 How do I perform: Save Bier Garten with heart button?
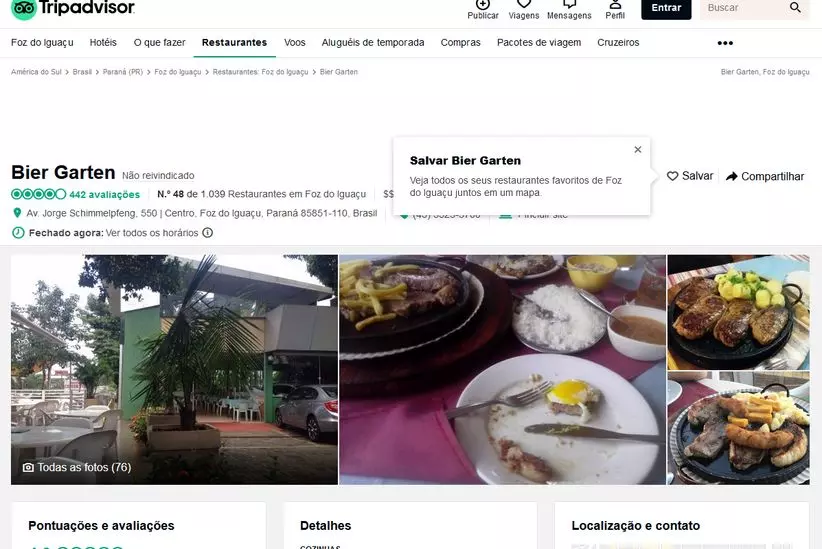pos(690,176)
